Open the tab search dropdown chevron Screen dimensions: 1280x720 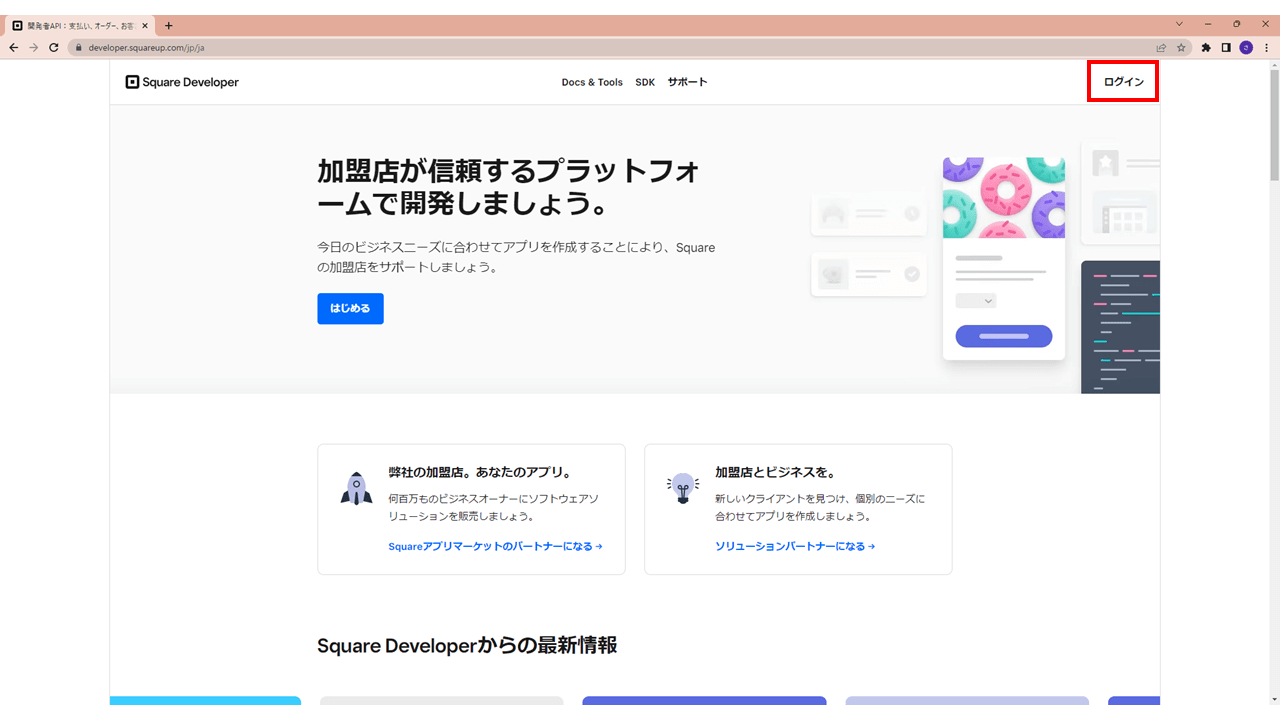click(x=1179, y=24)
